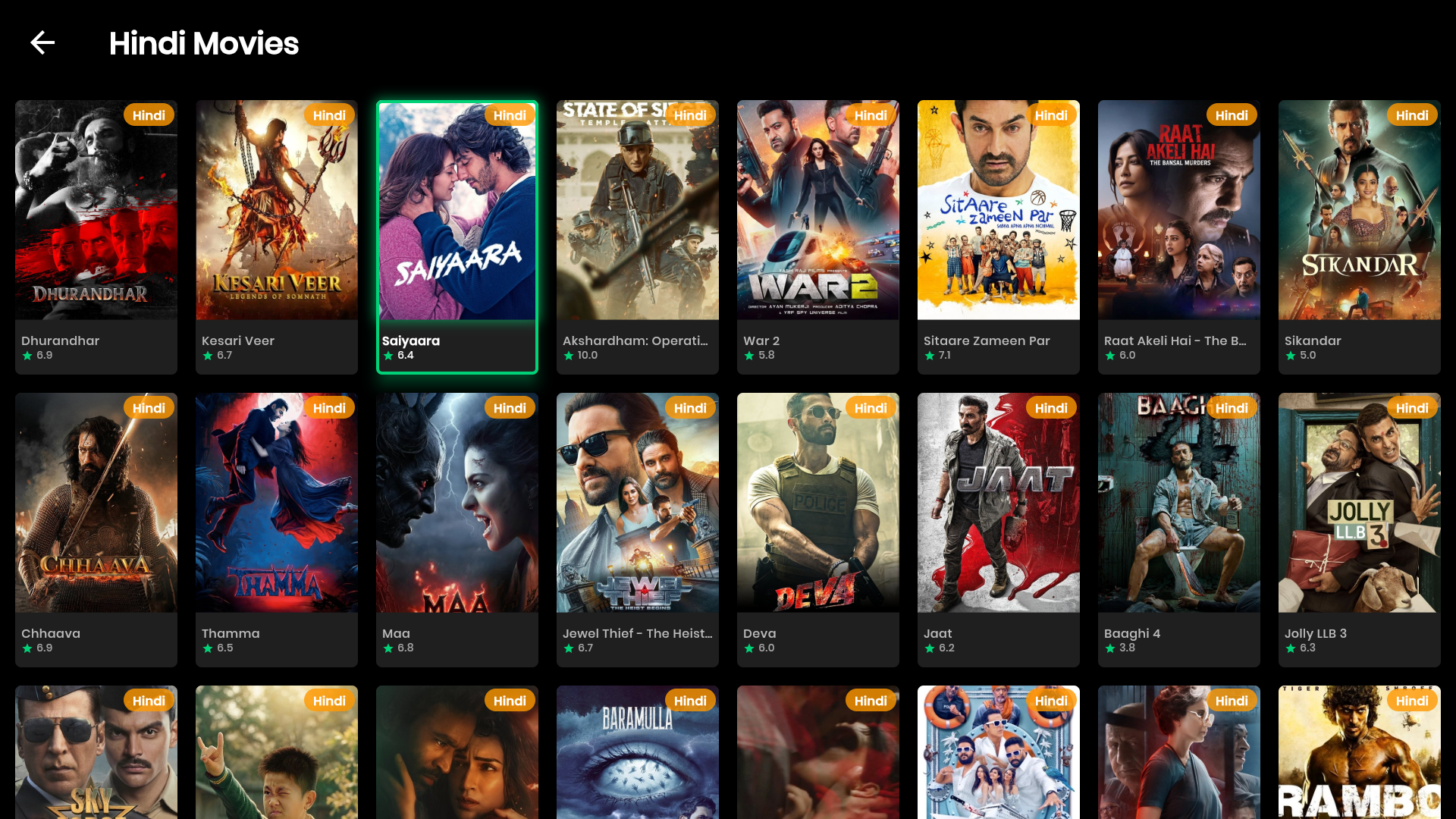Image resolution: width=1456 pixels, height=819 pixels.
Task: Click the Akshardham: Operati... title text
Action: (635, 340)
